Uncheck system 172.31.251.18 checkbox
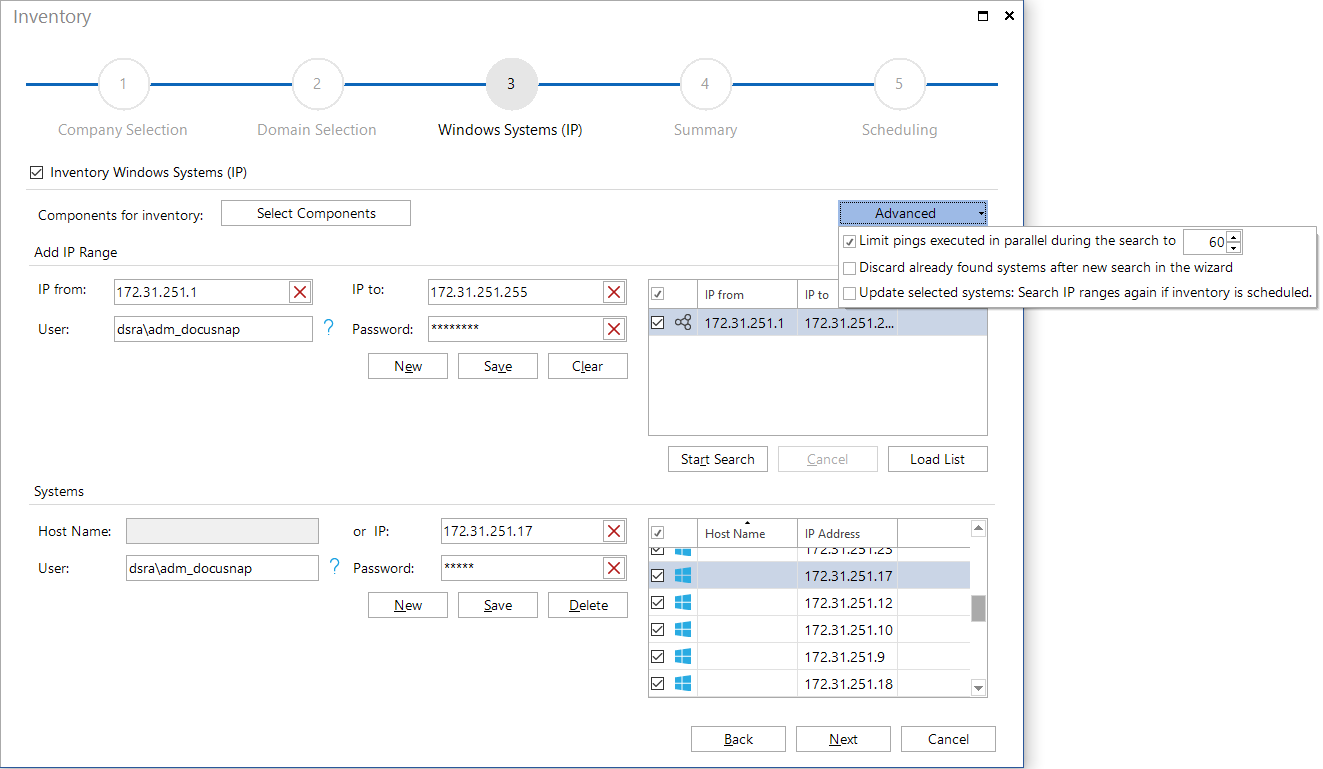 657,684
